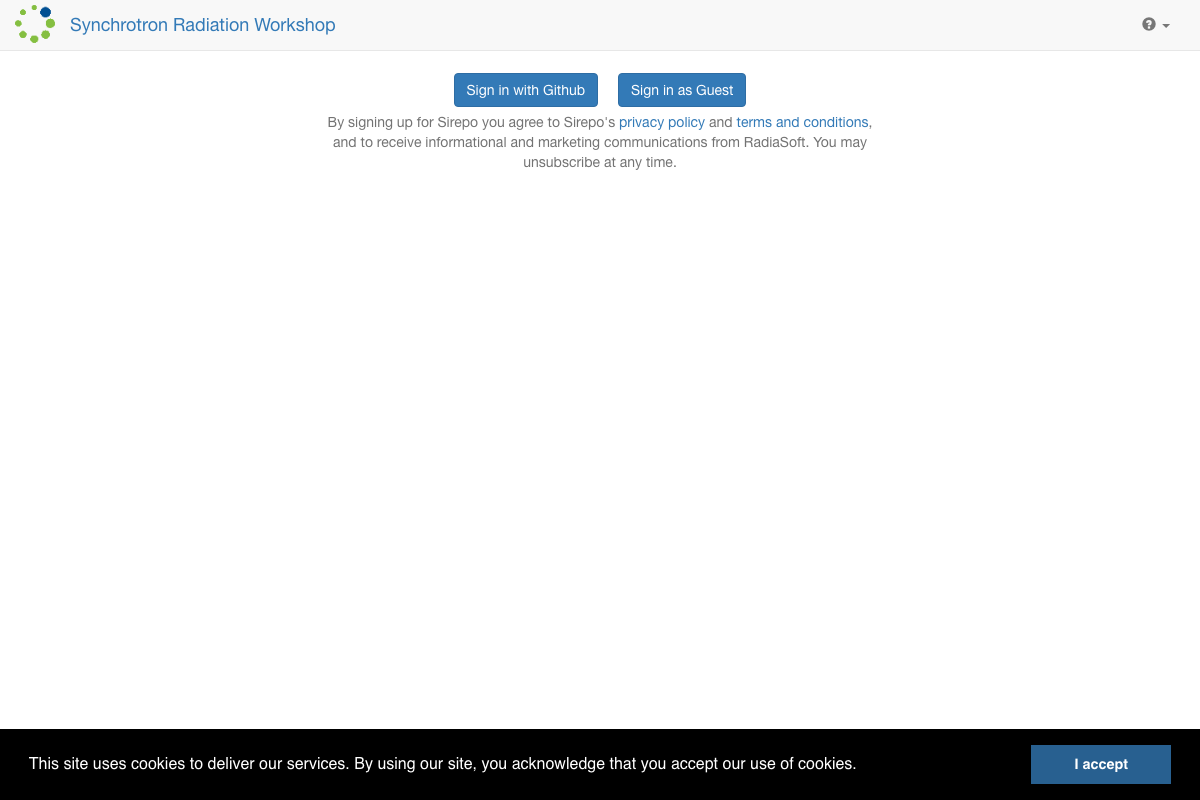Open Synchrotron Radiation Workshop title link
This screenshot has height=800, width=1200.
pos(203,25)
